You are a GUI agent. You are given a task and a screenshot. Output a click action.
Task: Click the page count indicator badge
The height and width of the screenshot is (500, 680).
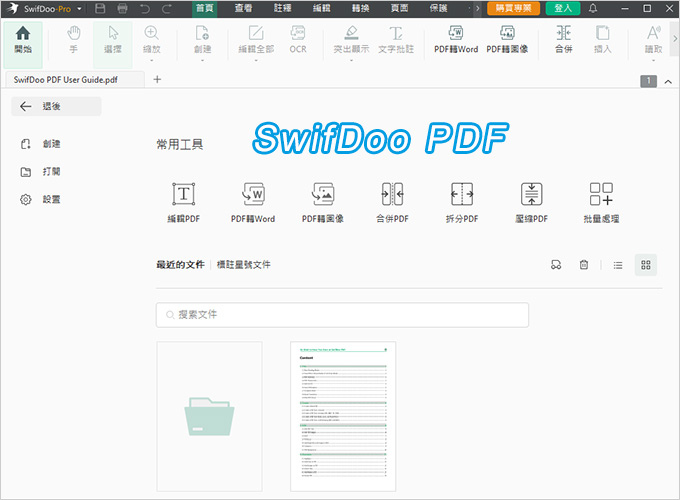pyautogui.click(x=648, y=81)
